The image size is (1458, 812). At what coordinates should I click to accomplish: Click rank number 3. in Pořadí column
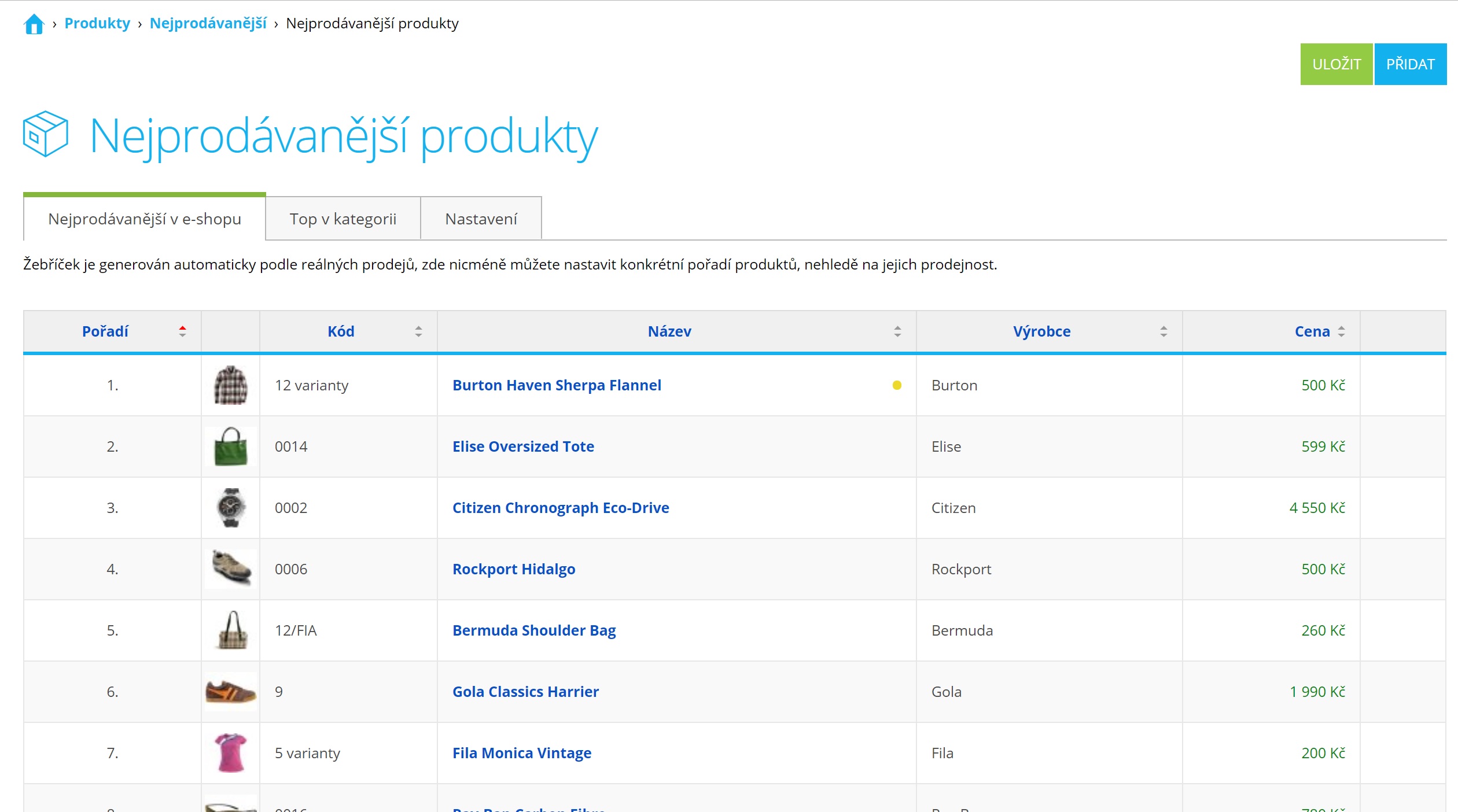[112, 508]
